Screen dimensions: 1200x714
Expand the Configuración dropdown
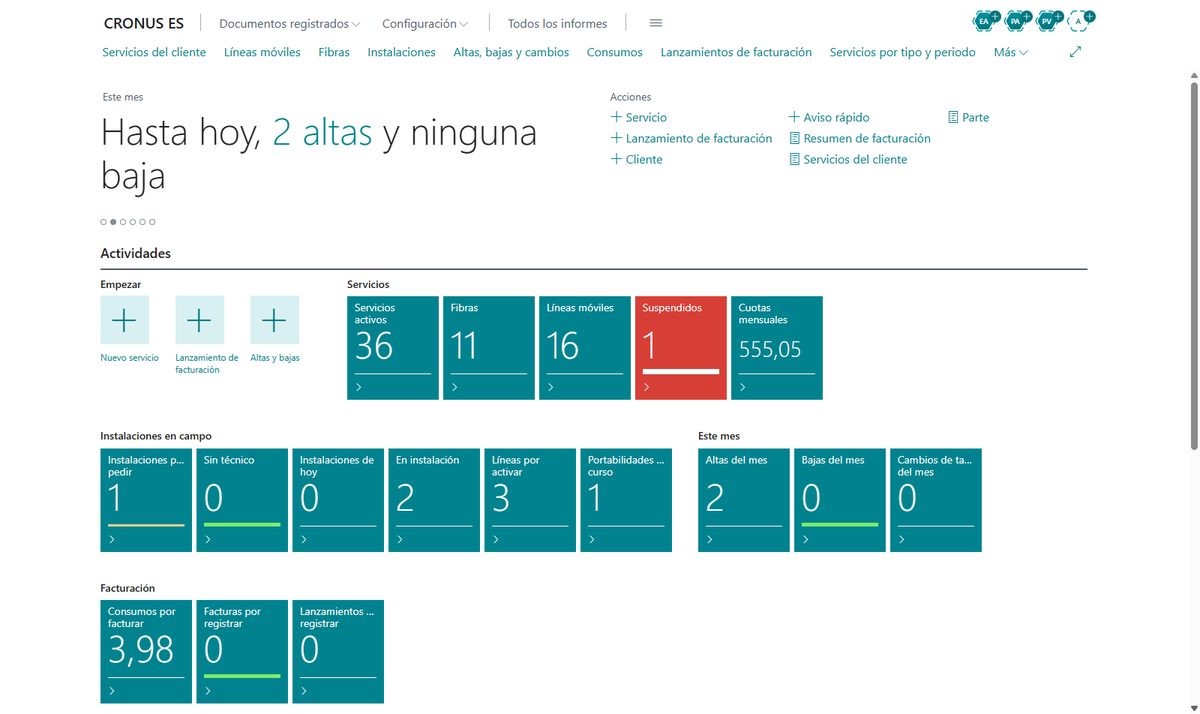click(x=425, y=23)
